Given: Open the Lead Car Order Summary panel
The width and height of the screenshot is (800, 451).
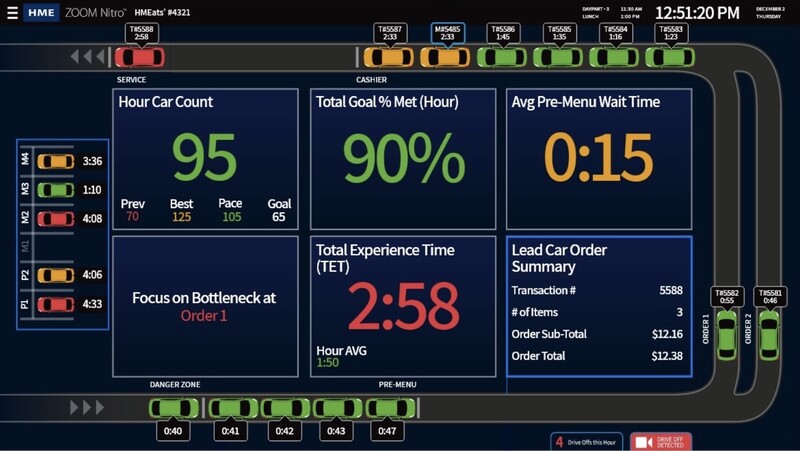Looking at the screenshot, I should coord(598,305).
